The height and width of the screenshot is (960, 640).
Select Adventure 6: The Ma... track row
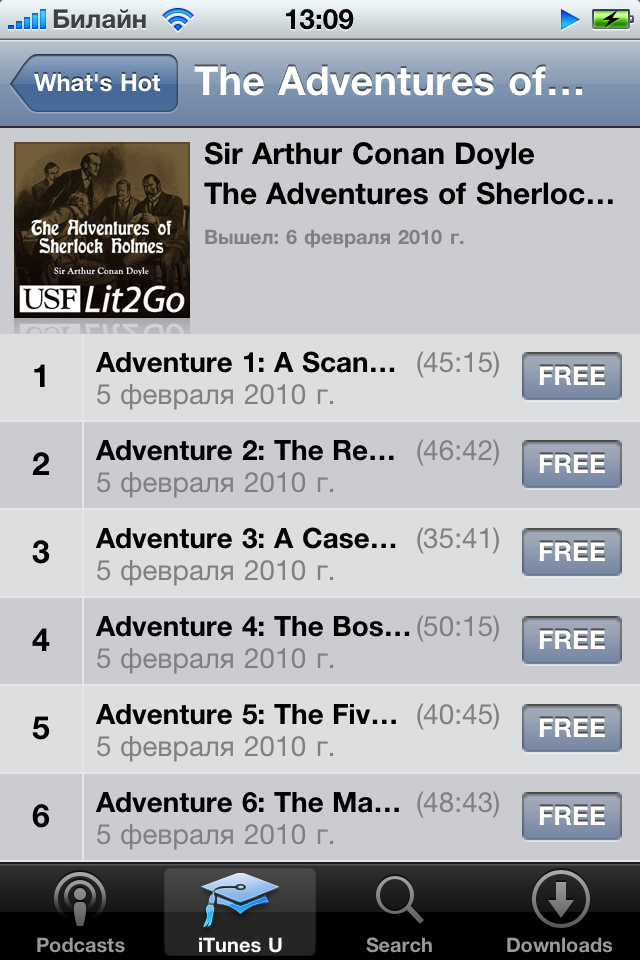coord(320,817)
